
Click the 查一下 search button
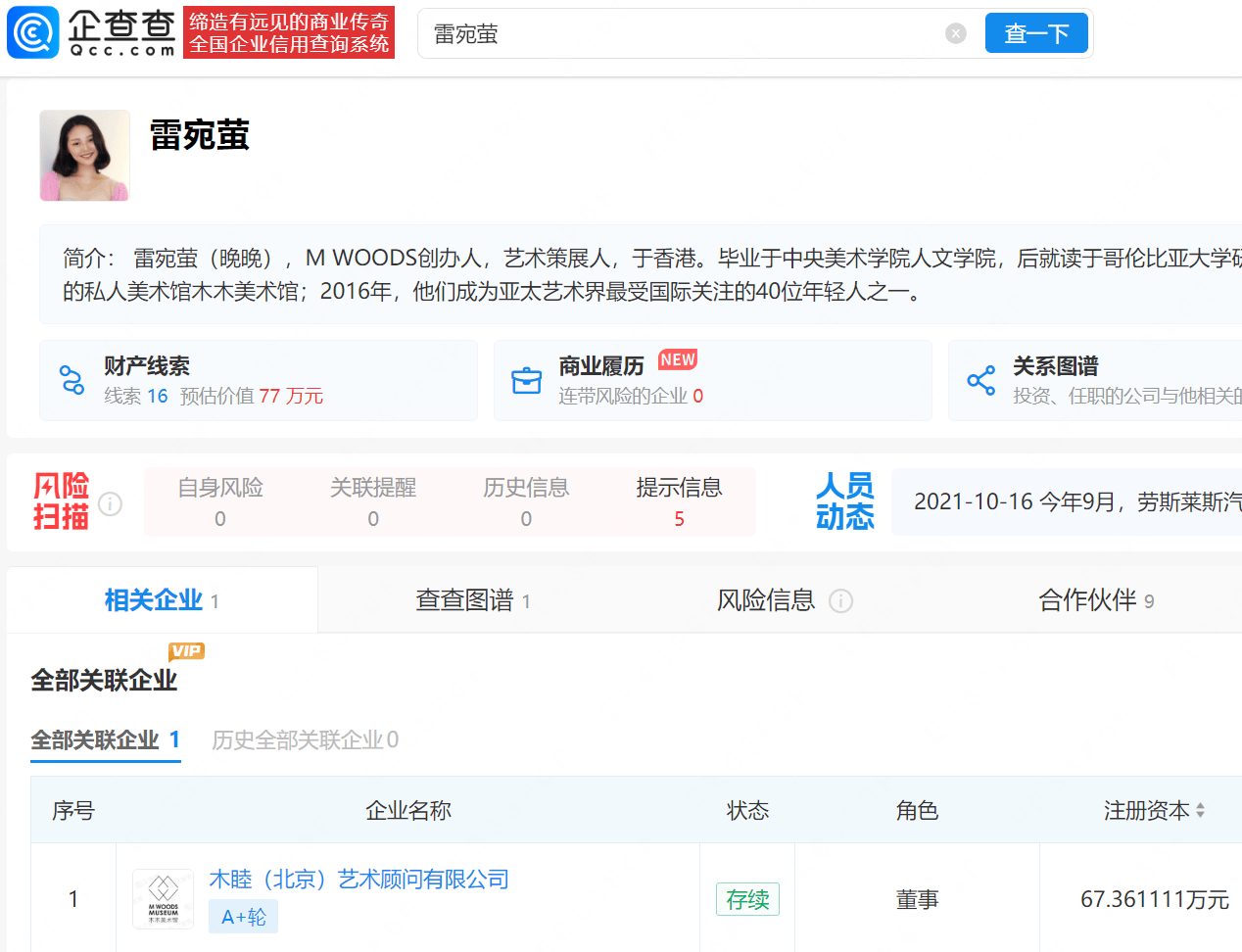point(1036,33)
